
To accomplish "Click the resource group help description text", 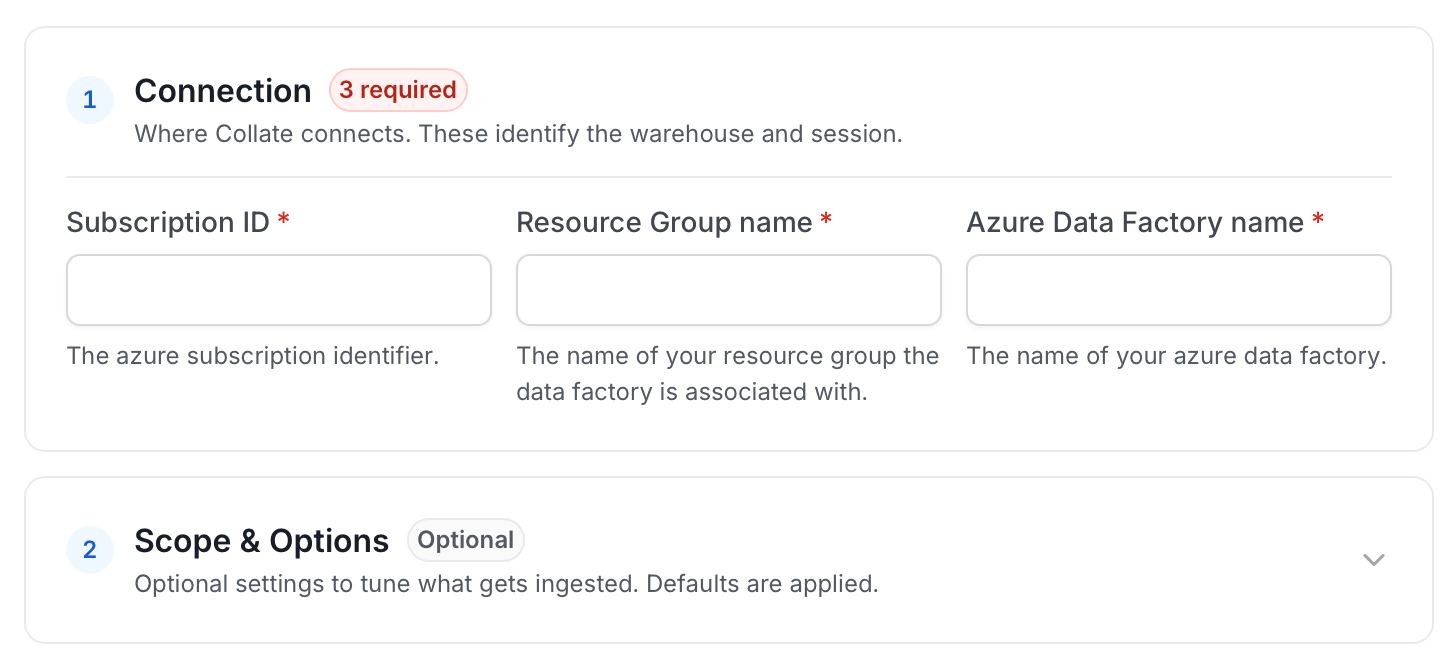I will (728, 374).
